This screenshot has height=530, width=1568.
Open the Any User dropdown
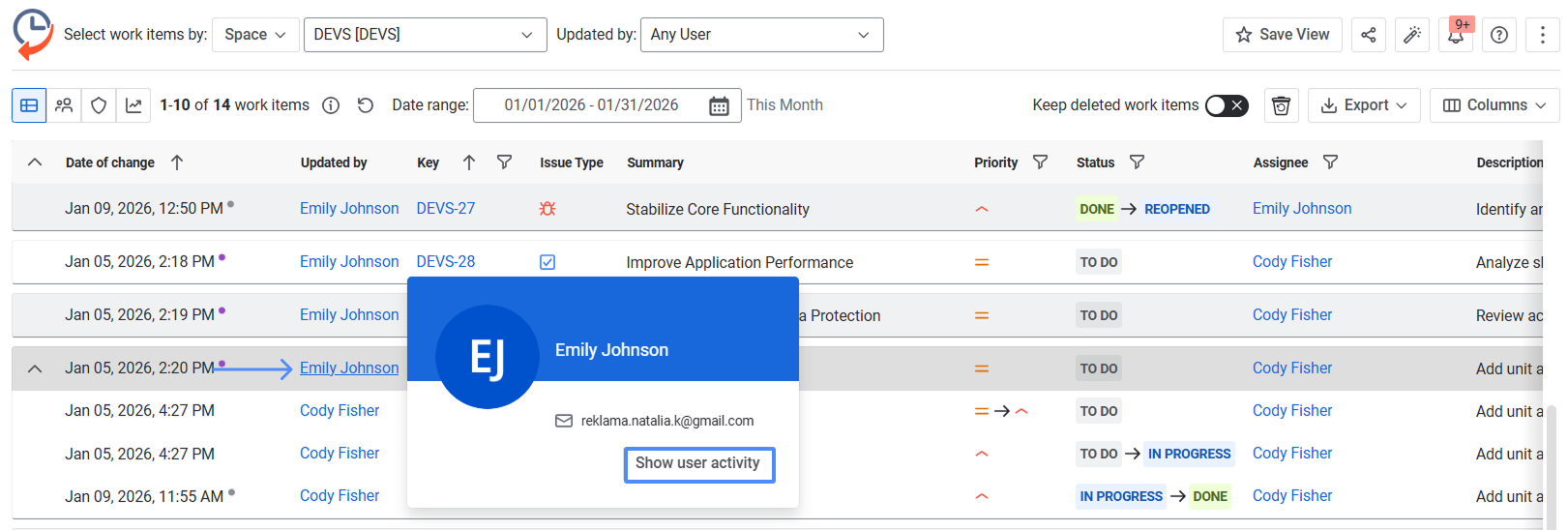coord(760,35)
